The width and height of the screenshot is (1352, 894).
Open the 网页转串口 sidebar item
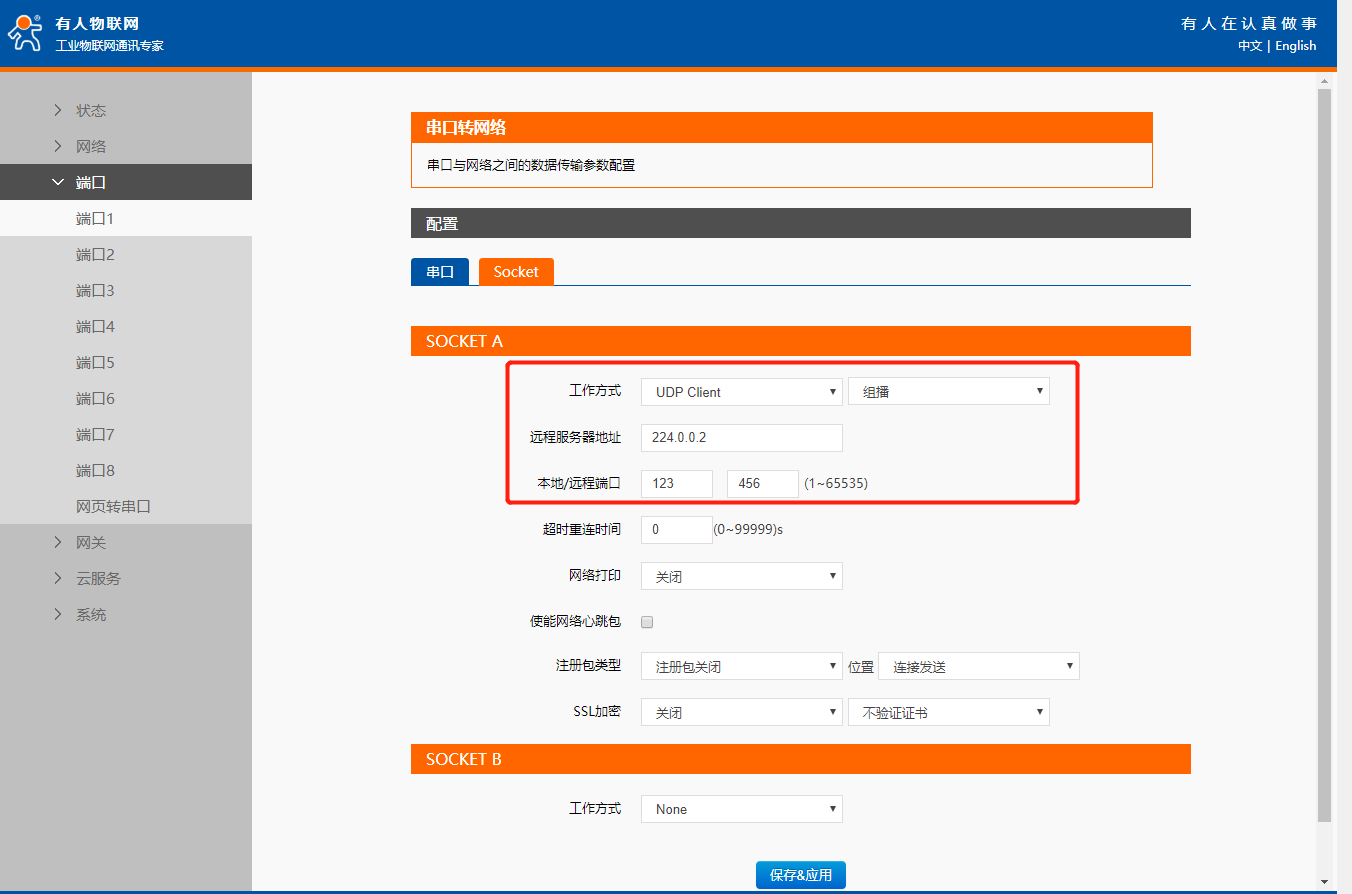(x=113, y=506)
